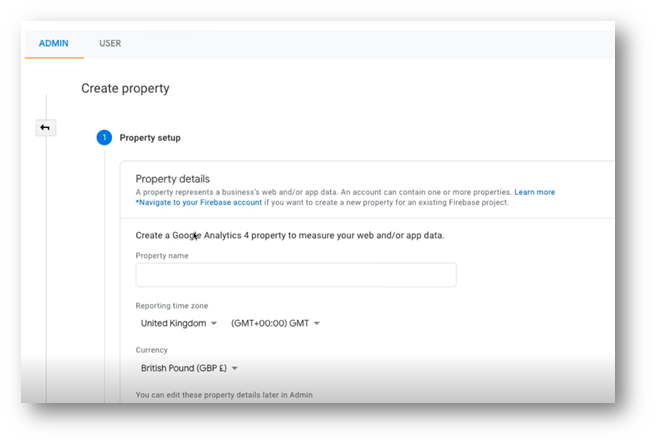Click the Create property heading

[x=125, y=88]
